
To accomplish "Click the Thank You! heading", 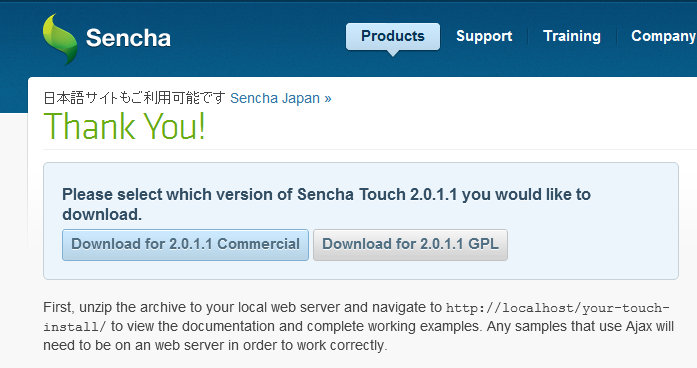I will point(124,126).
